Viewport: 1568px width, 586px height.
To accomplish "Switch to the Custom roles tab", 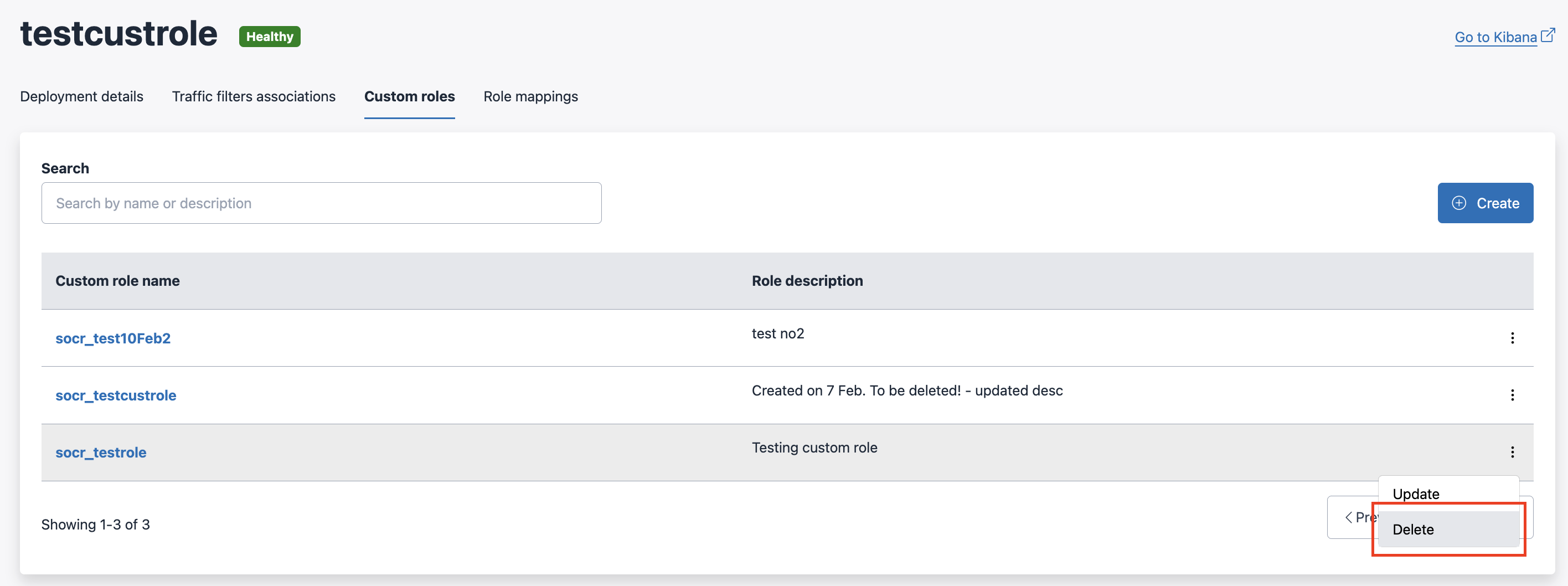I will point(410,96).
